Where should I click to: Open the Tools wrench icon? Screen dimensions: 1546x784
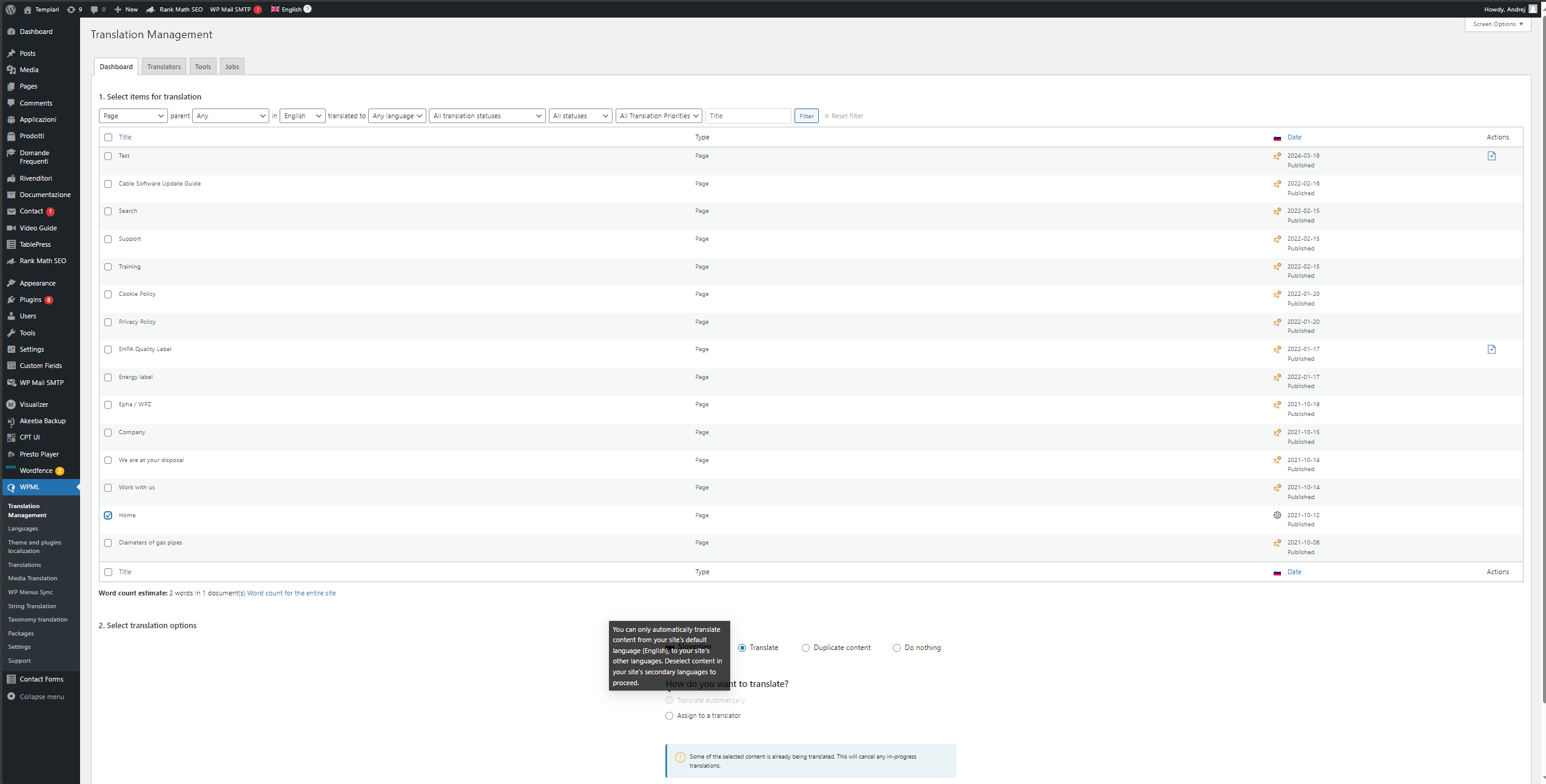[11, 333]
